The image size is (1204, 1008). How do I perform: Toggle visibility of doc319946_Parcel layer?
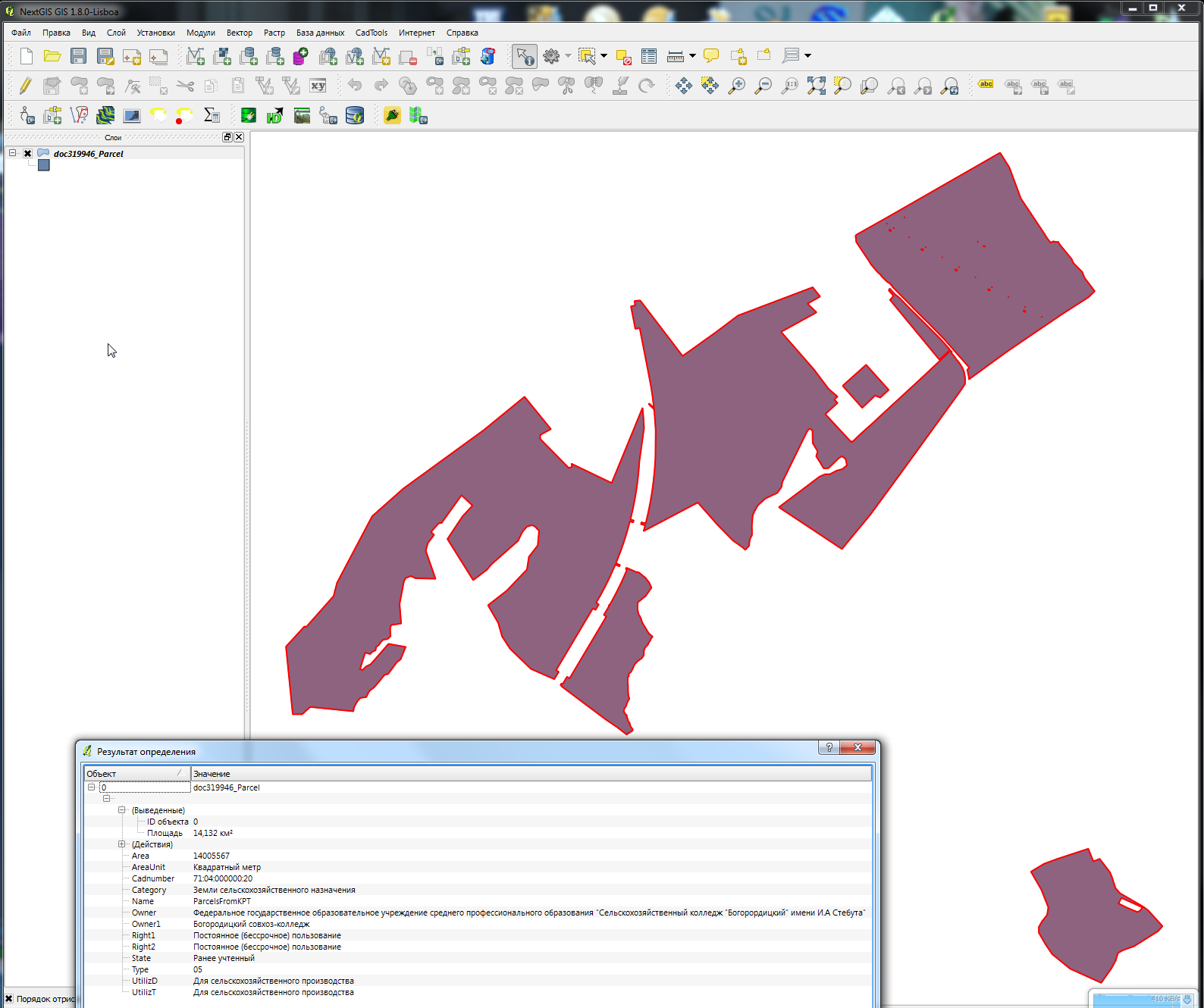(28, 153)
